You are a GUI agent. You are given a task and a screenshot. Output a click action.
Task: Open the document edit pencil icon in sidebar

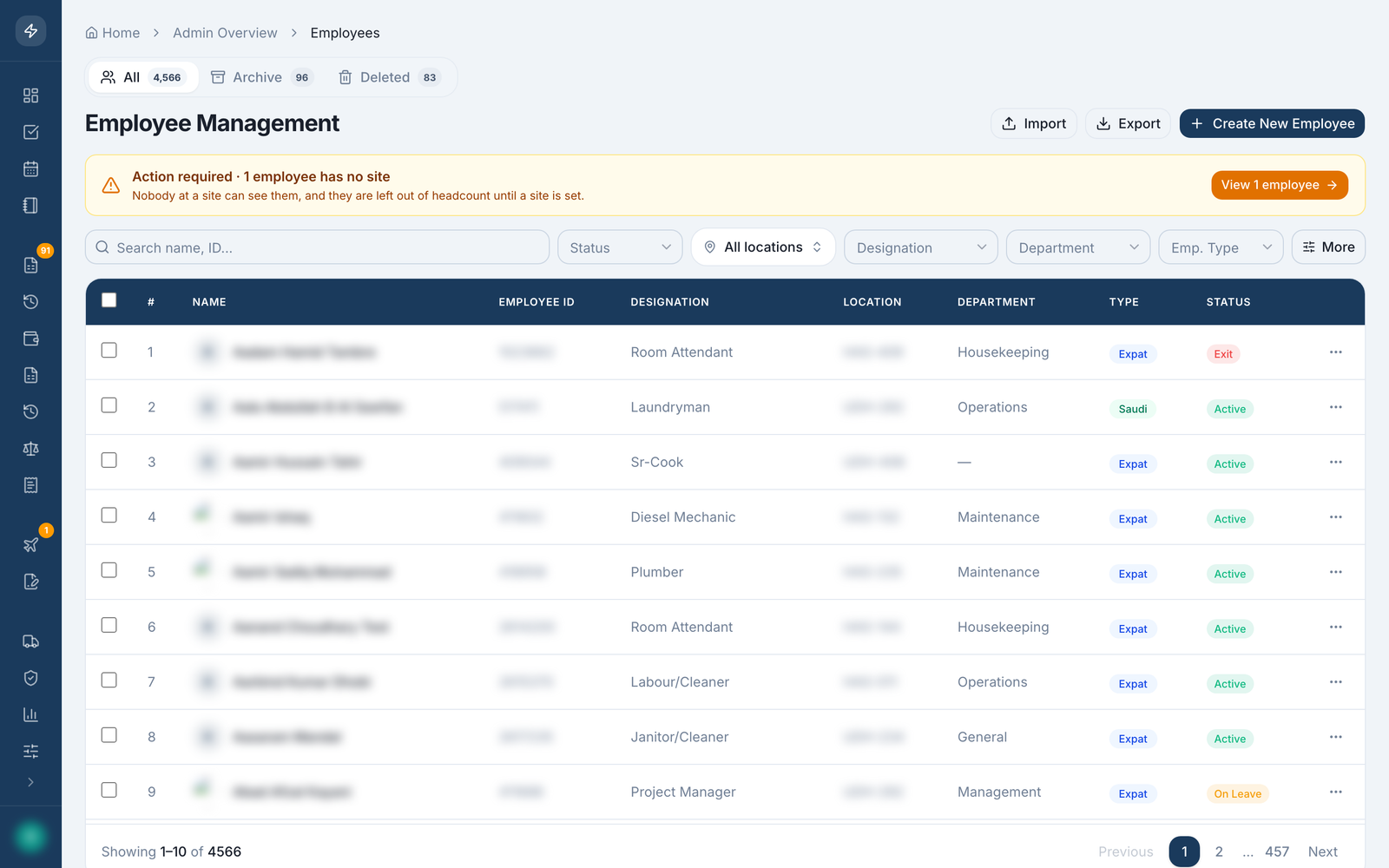30,582
